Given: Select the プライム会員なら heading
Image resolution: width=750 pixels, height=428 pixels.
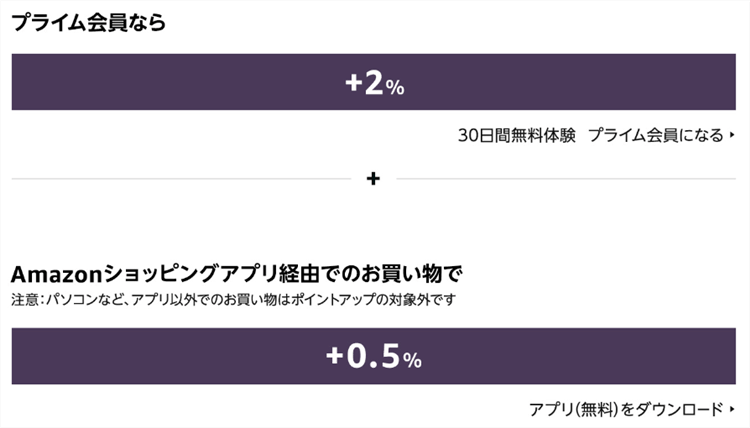Looking at the screenshot, I should click(88, 24).
